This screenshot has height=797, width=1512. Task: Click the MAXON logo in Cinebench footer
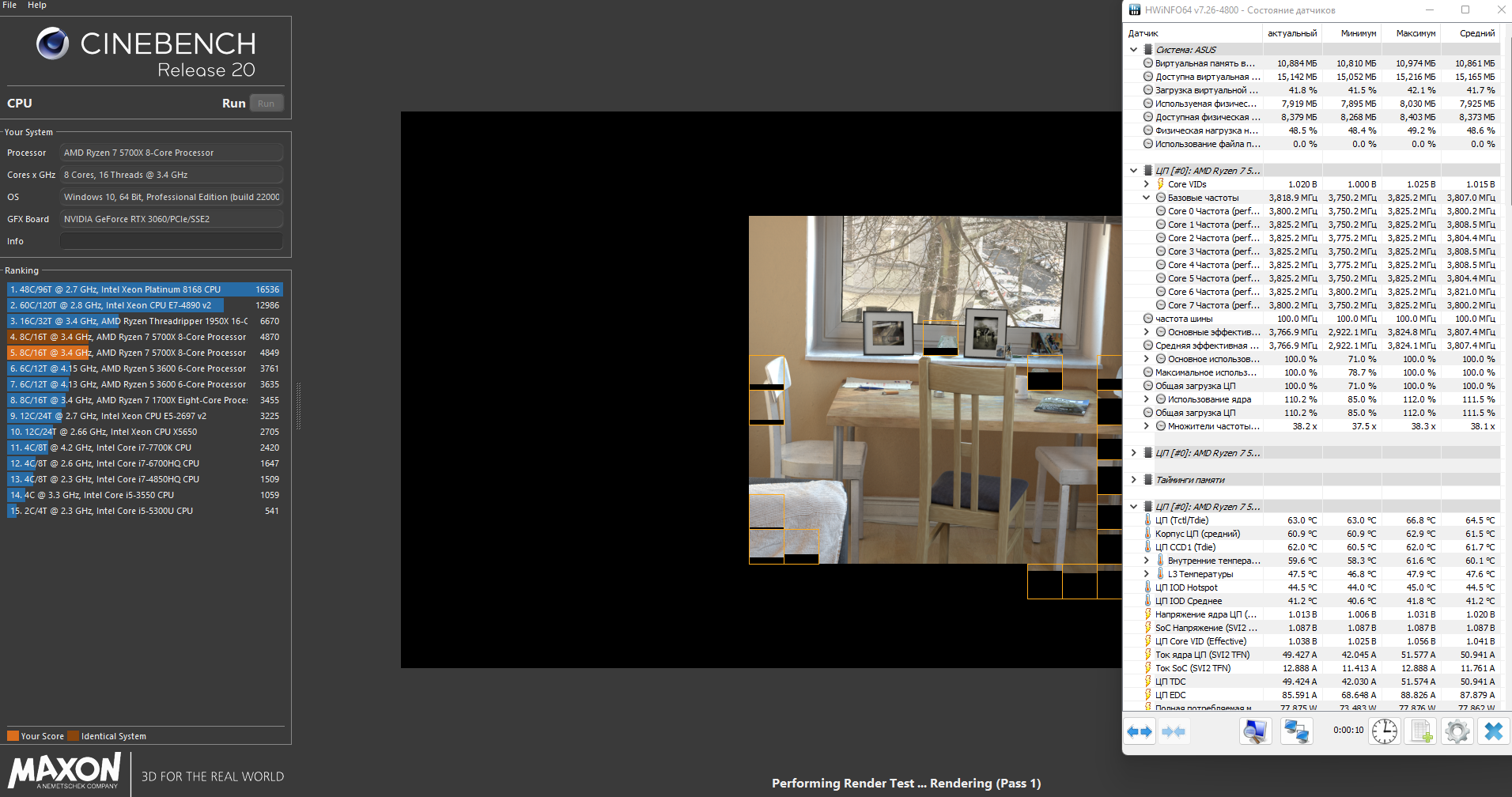click(x=65, y=771)
